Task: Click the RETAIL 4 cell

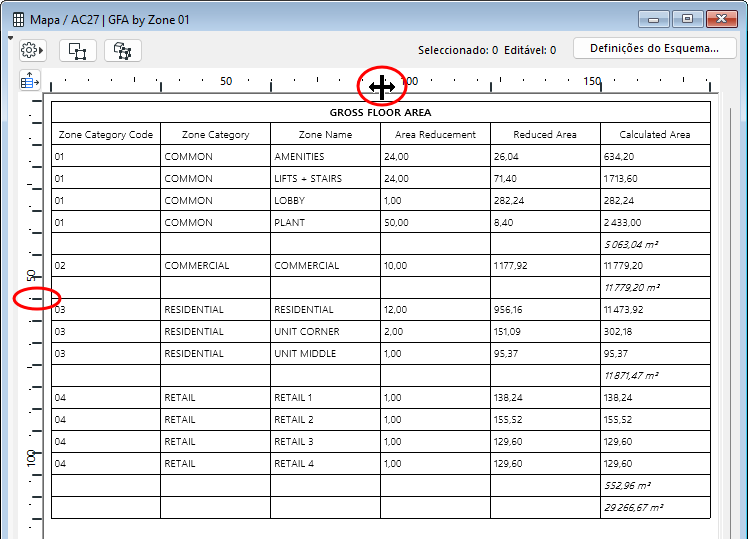Action: point(325,463)
